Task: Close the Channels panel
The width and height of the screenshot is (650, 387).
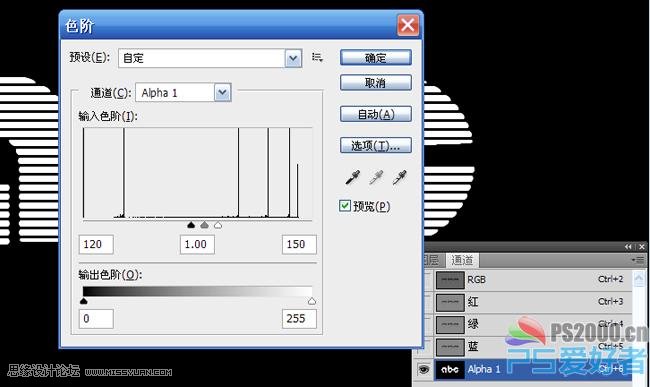Action: 641,247
